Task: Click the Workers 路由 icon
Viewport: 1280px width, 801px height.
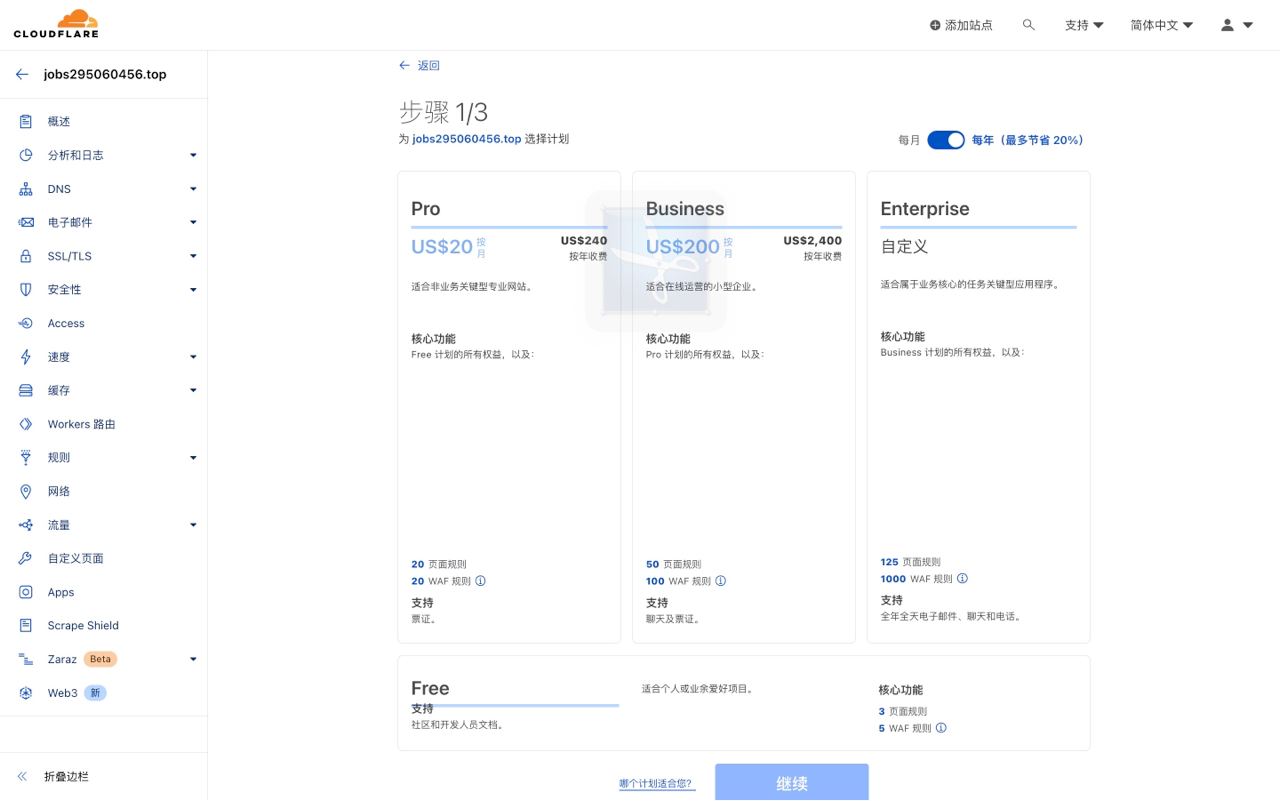Action: [26, 424]
